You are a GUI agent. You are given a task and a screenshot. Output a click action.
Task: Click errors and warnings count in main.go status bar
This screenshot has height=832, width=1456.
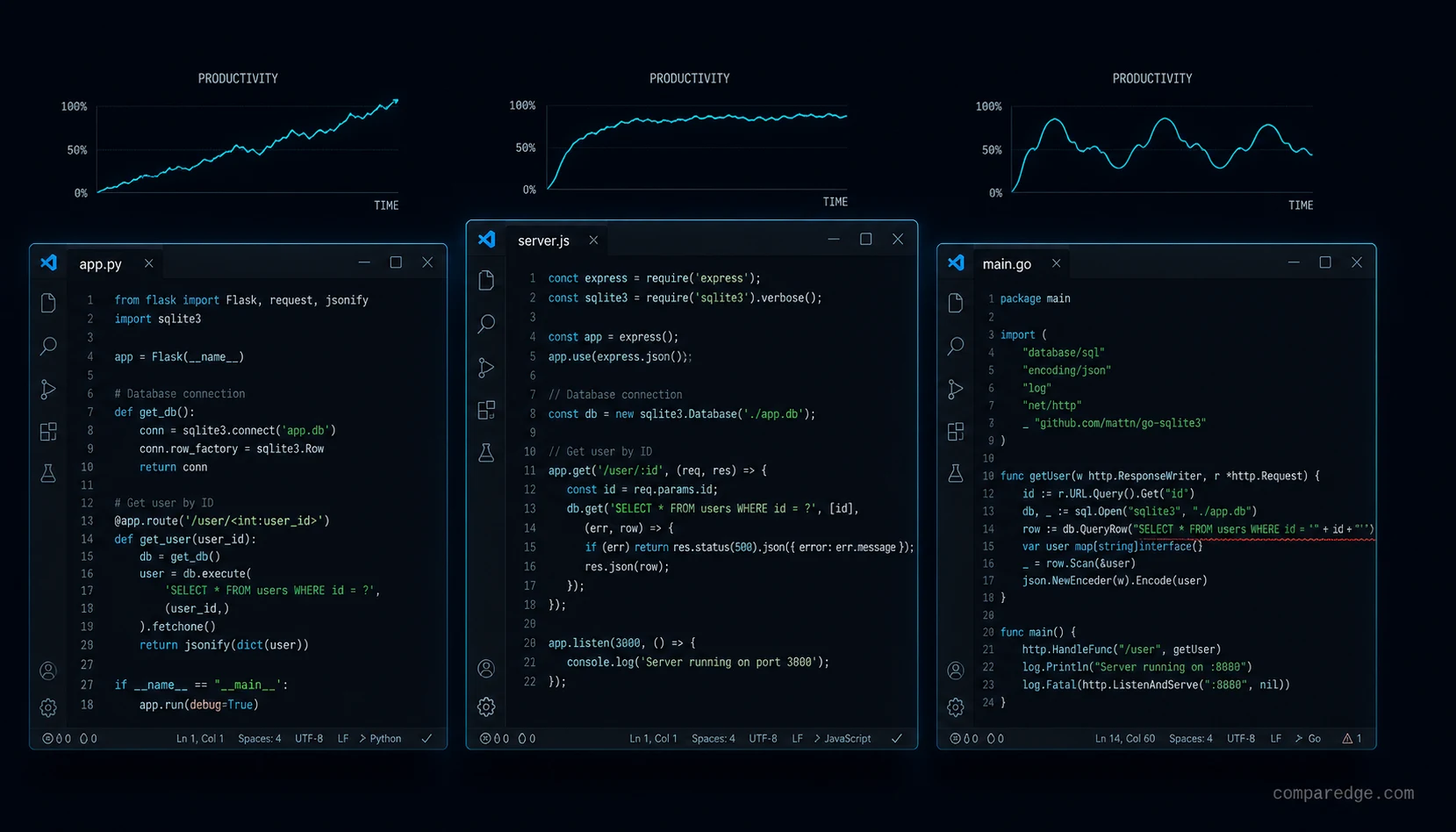(977, 739)
